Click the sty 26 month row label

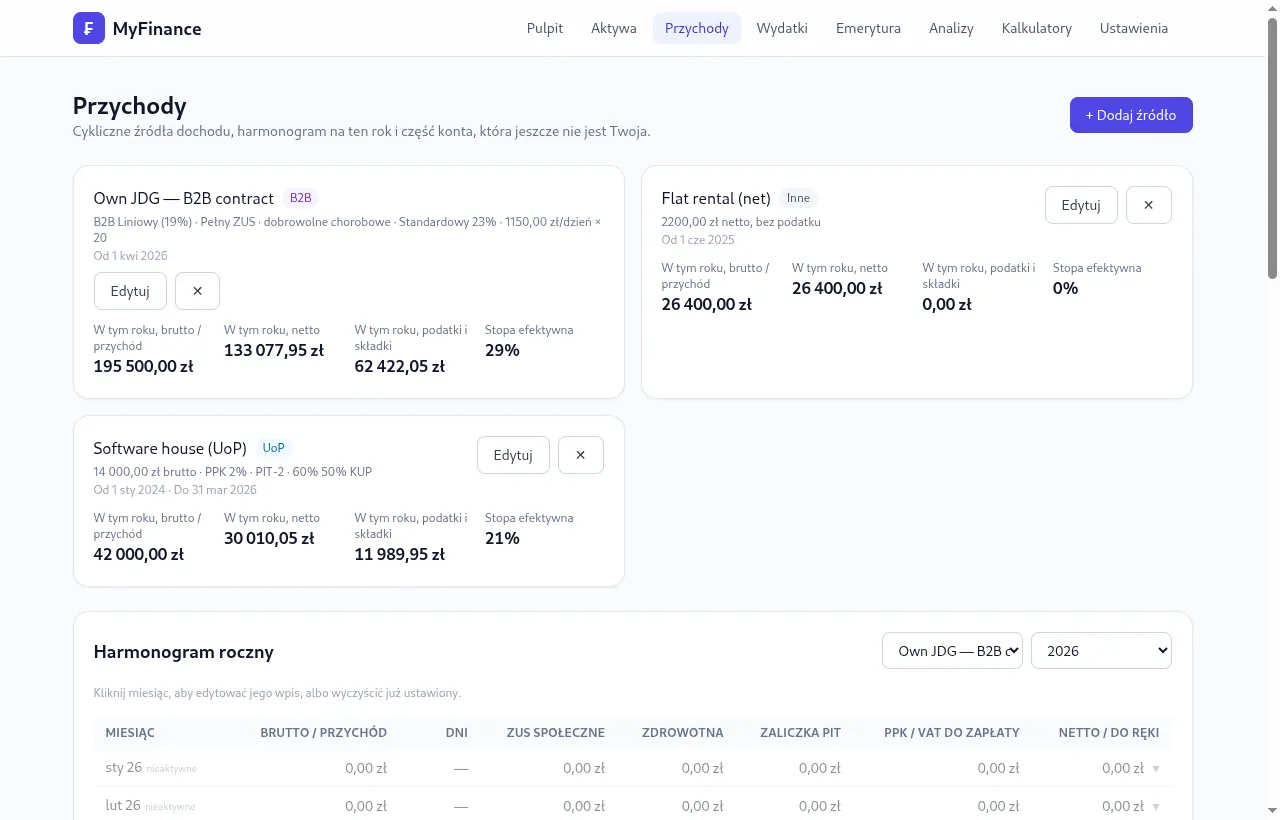click(123, 768)
